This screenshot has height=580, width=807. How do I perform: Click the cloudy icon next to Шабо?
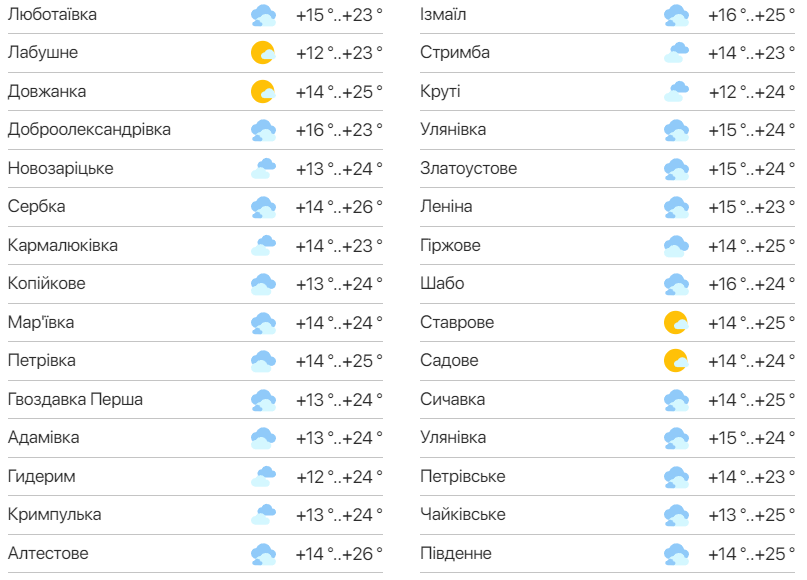[679, 283]
